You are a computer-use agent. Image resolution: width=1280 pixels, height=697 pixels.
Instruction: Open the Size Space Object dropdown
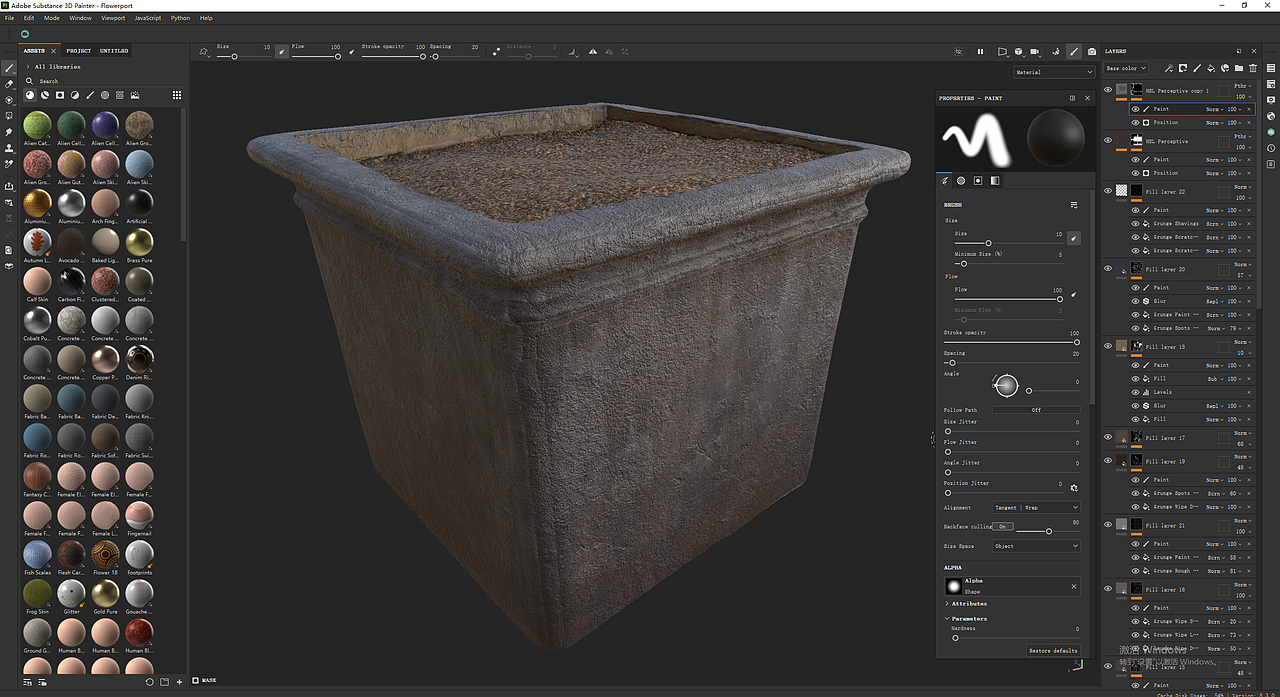[1036, 546]
